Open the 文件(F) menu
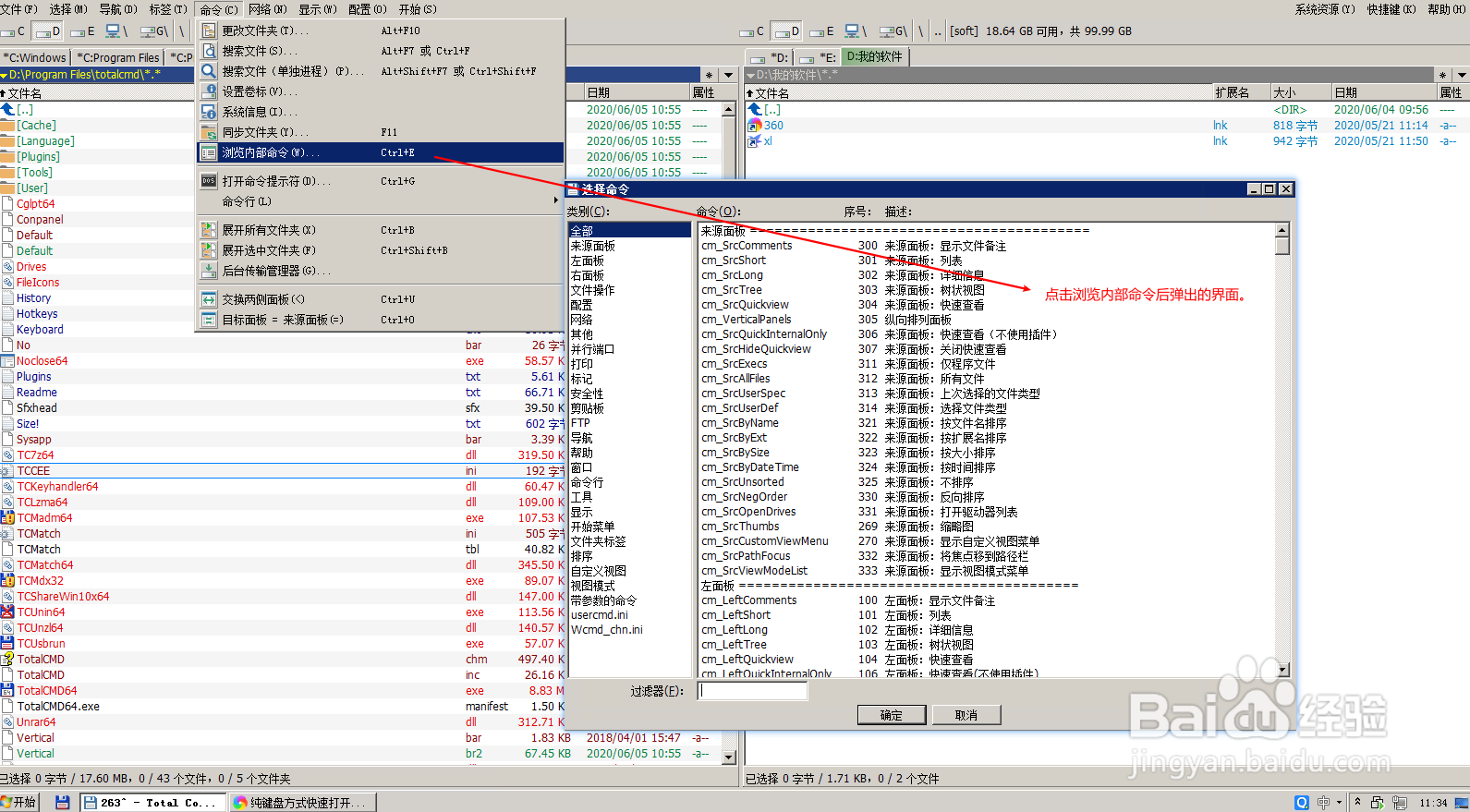Image resolution: width=1470 pixels, height=812 pixels. click(18, 9)
